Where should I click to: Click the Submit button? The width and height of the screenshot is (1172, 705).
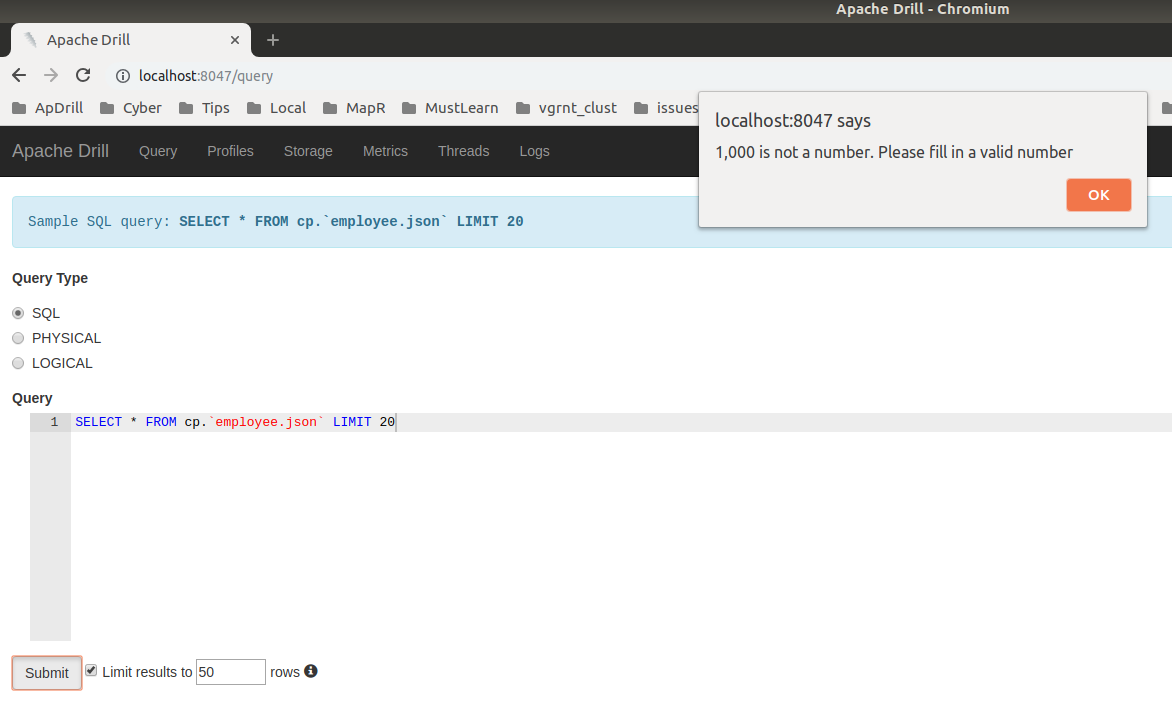pyautogui.click(x=46, y=673)
